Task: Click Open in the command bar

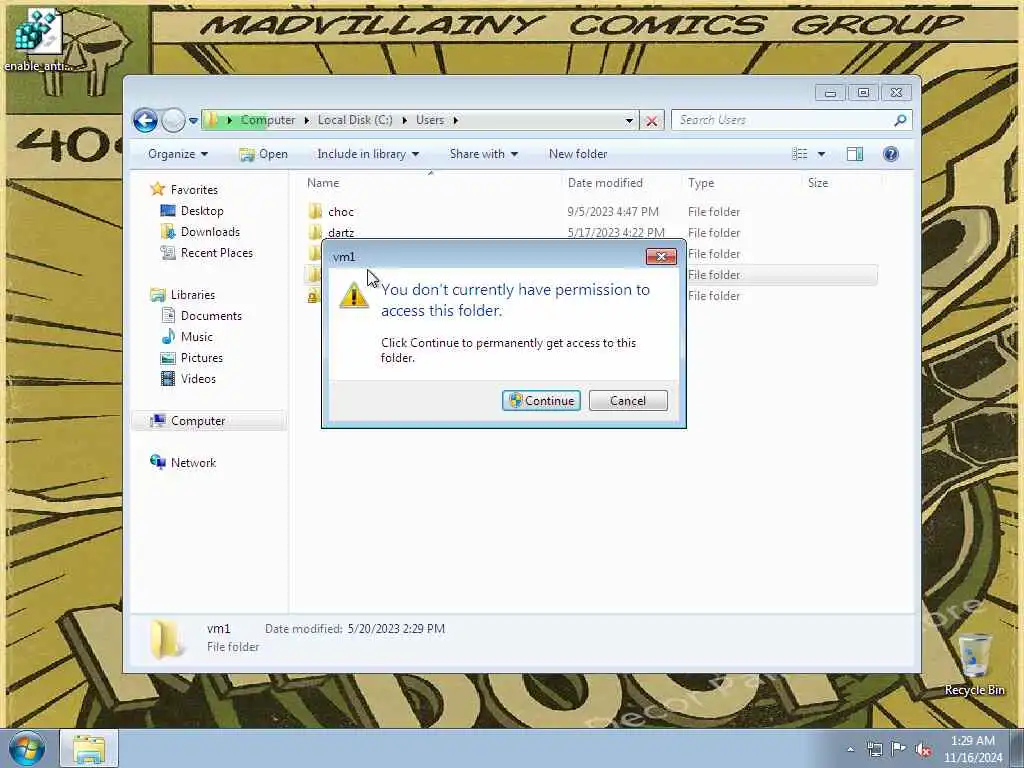Action: point(264,154)
